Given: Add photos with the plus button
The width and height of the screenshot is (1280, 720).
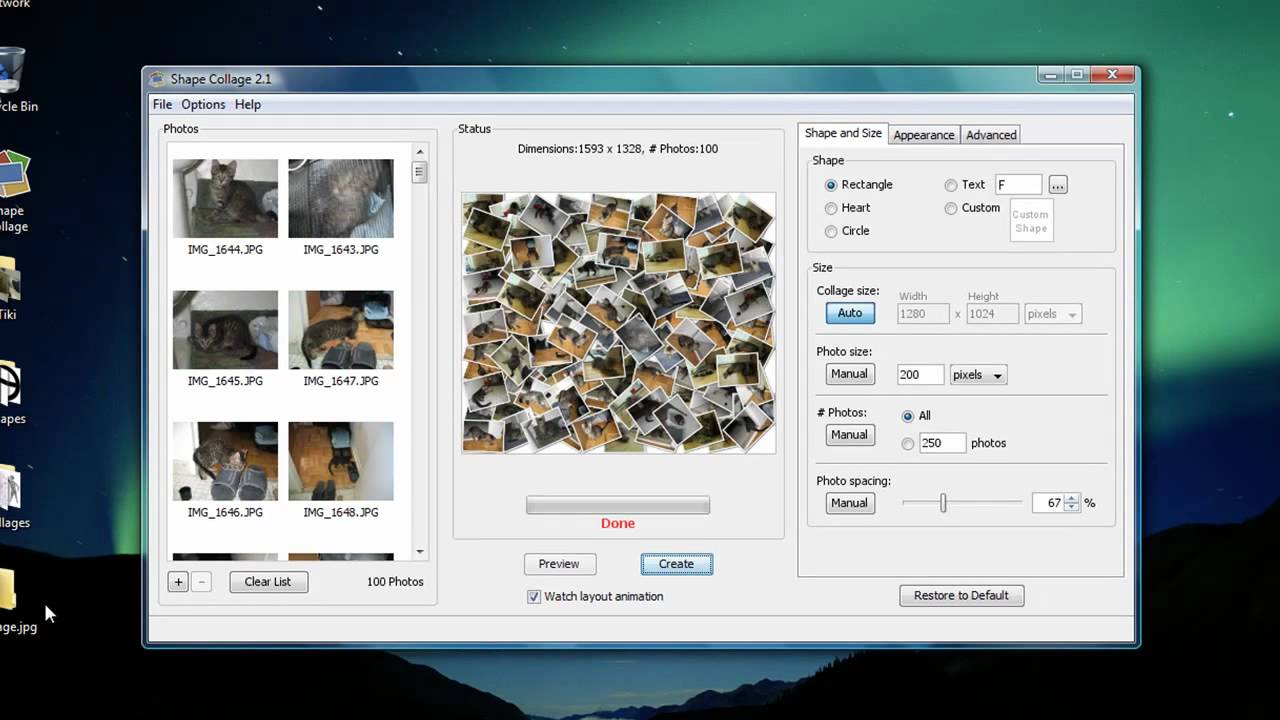Looking at the screenshot, I should pos(178,582).
